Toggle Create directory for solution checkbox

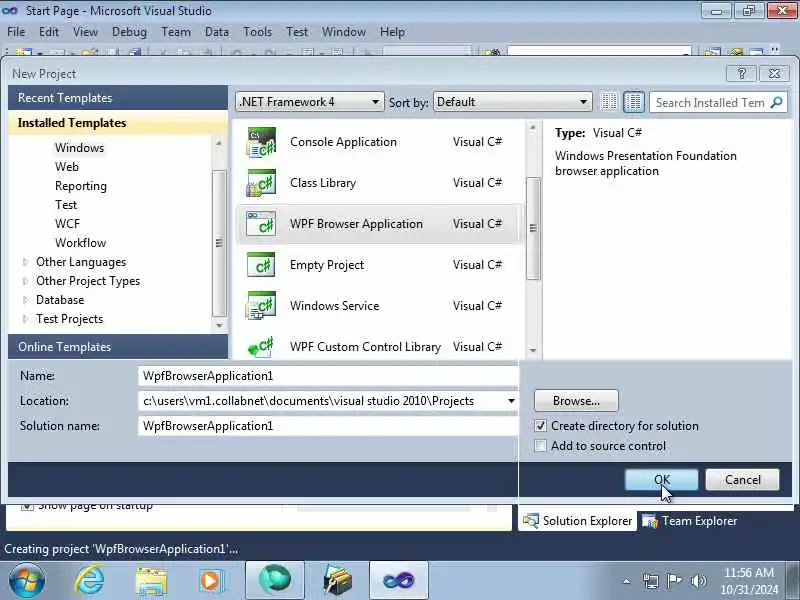540,426
